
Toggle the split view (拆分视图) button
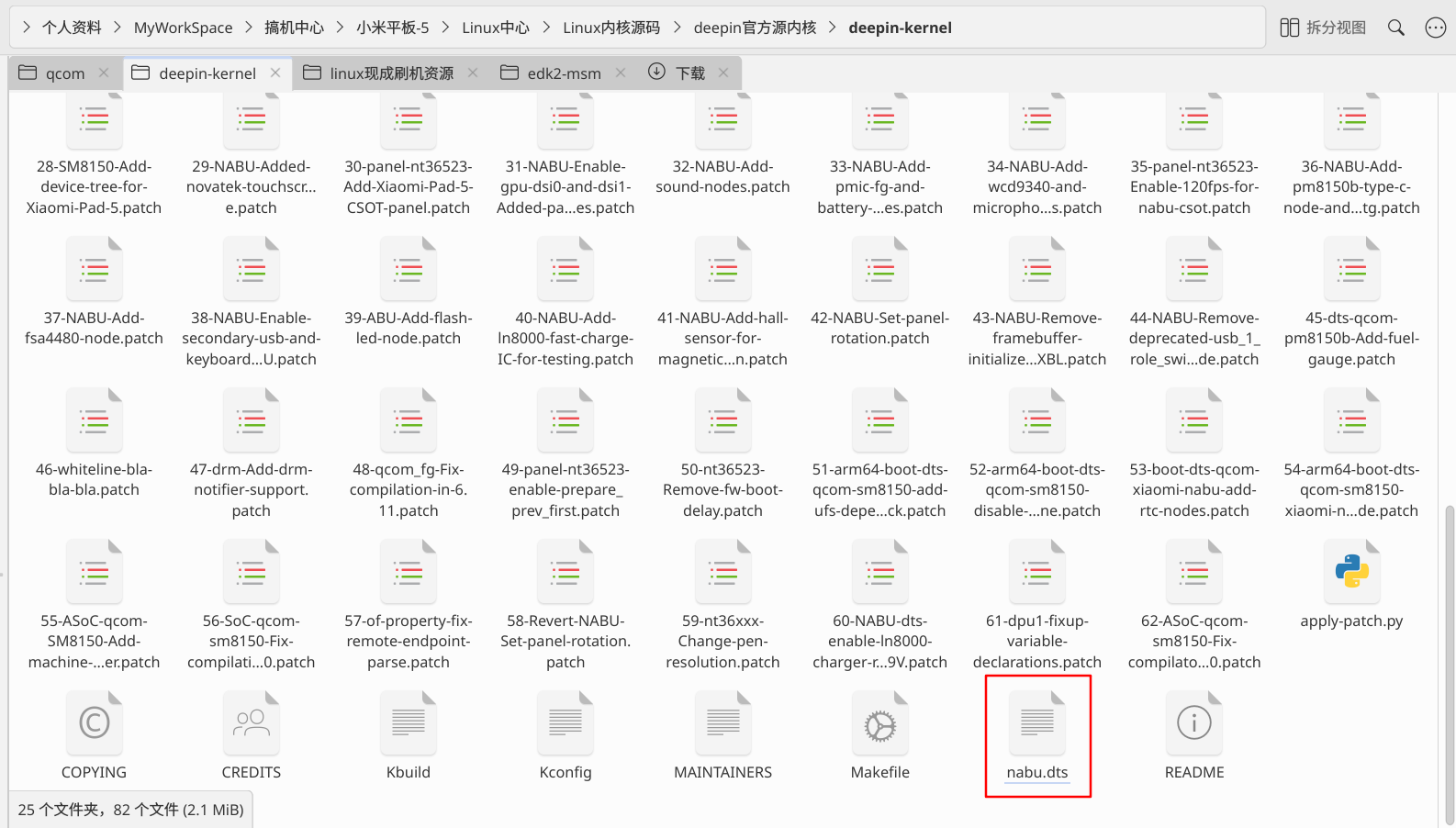click(x=1323, y=28)
